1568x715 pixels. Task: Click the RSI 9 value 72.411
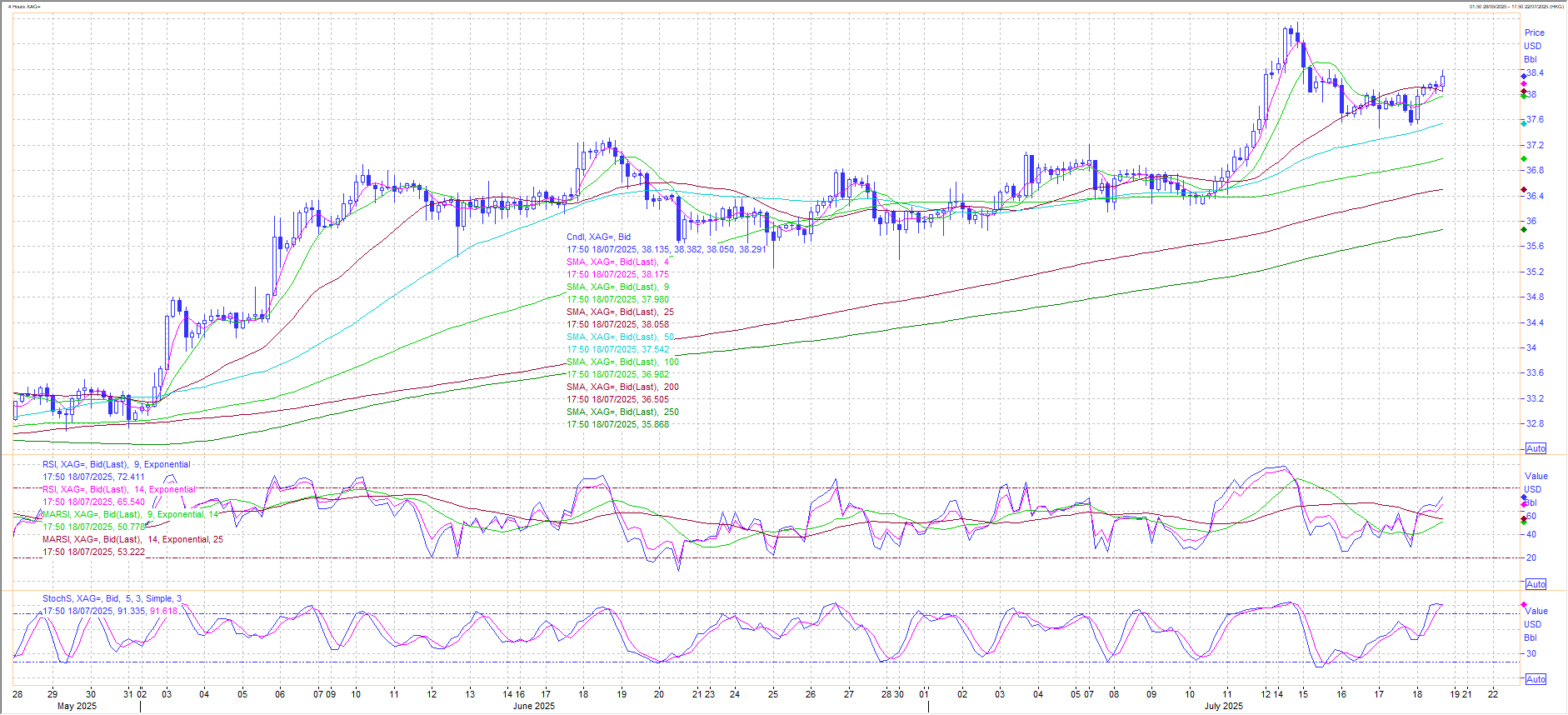point(131,477)
